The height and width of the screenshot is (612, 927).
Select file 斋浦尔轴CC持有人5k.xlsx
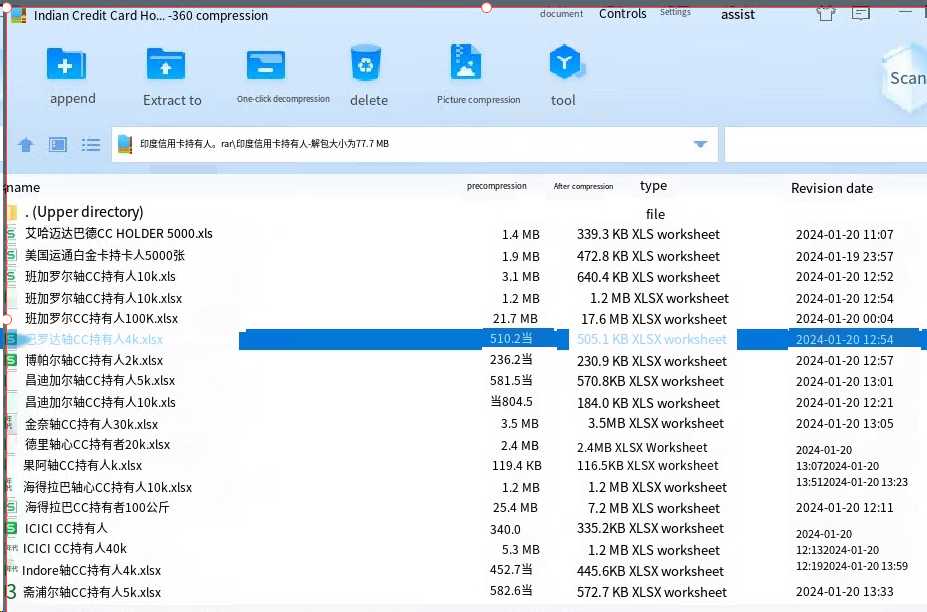click(92, 592)
